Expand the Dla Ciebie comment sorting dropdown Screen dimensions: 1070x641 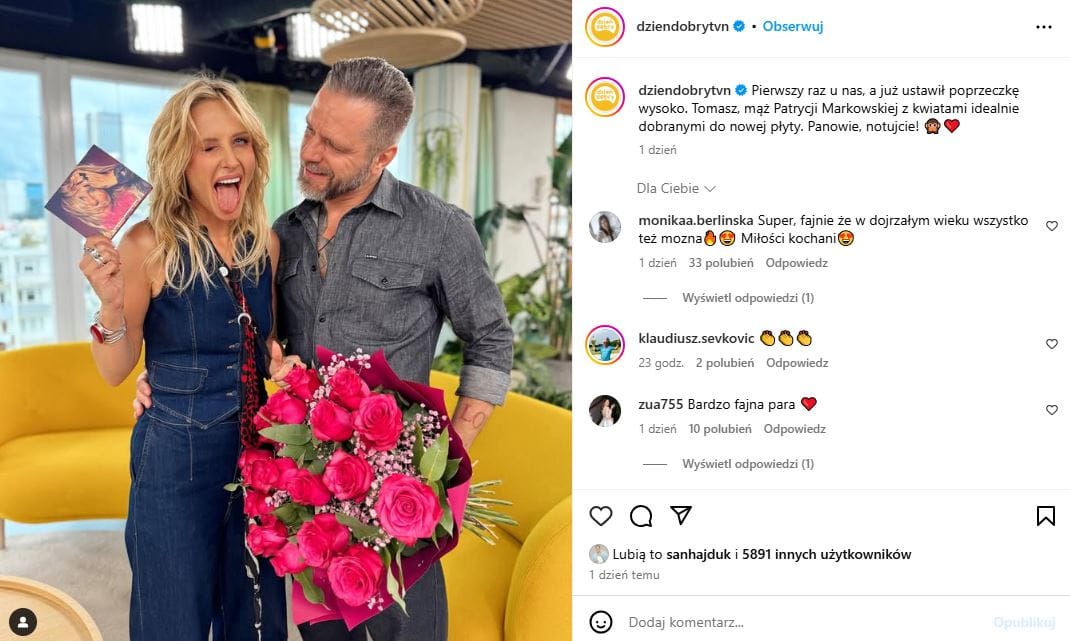pos(676,188)
